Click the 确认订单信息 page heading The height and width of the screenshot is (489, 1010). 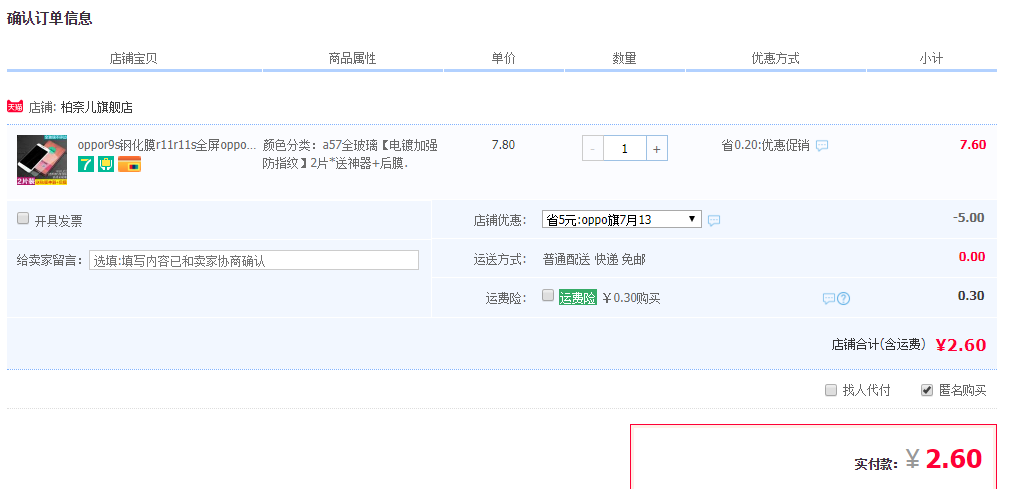click(50, 18)
